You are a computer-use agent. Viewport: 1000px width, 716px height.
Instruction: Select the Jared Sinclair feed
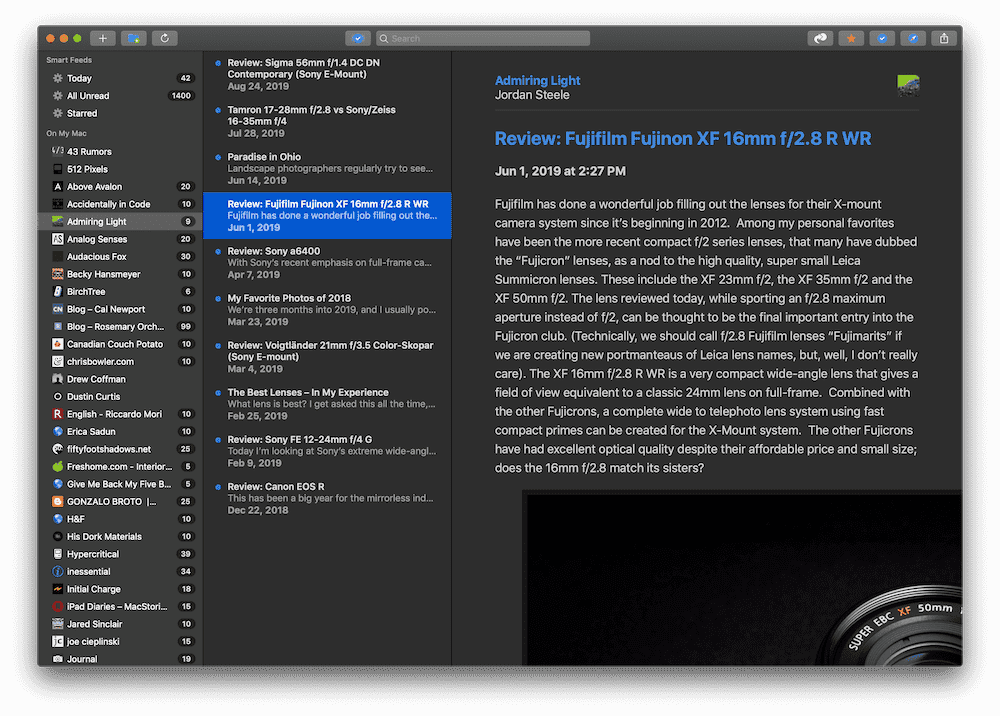(x=120, y=624)
